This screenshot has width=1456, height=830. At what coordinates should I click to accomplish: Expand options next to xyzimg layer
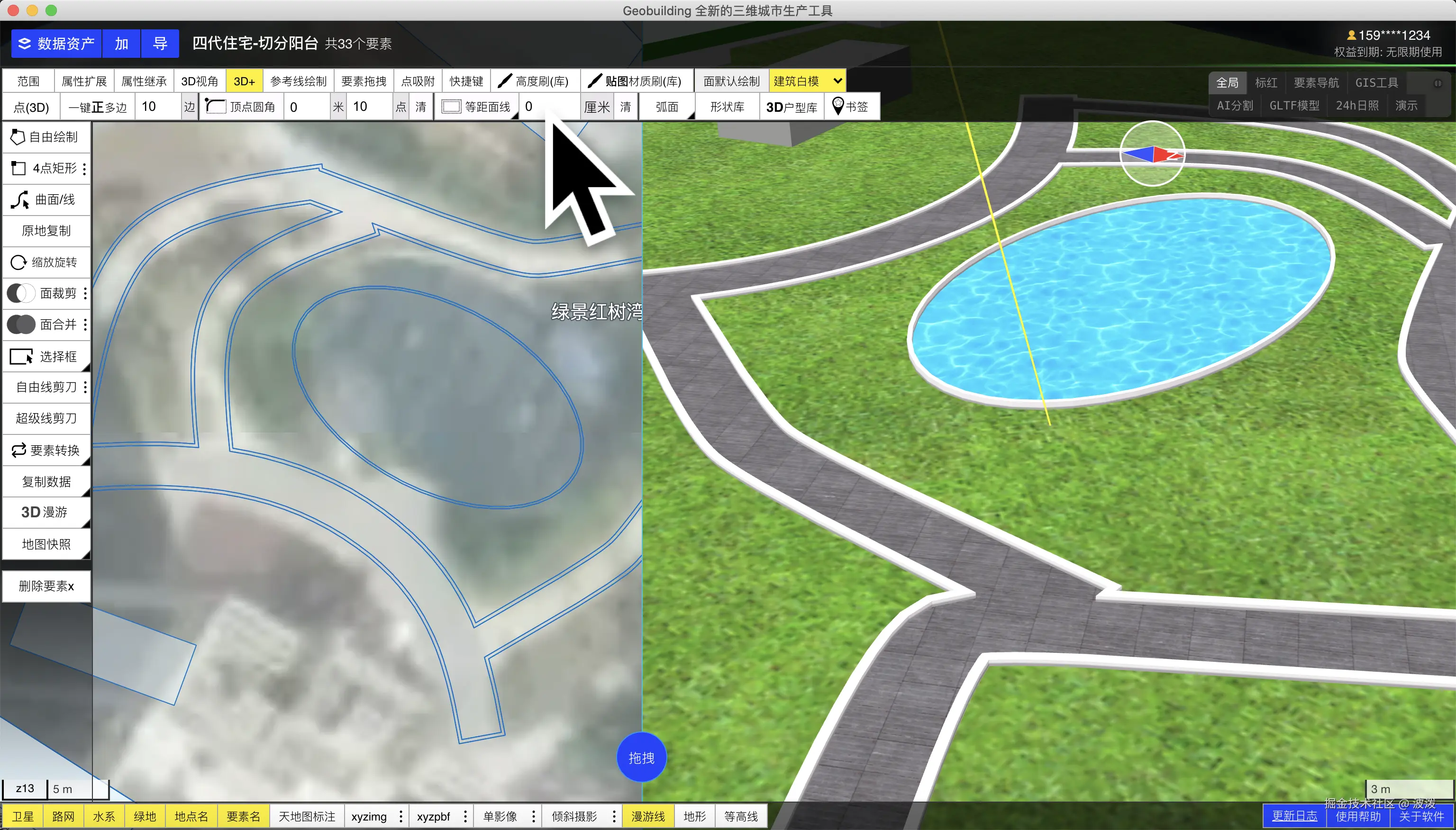tap(401, 816)
